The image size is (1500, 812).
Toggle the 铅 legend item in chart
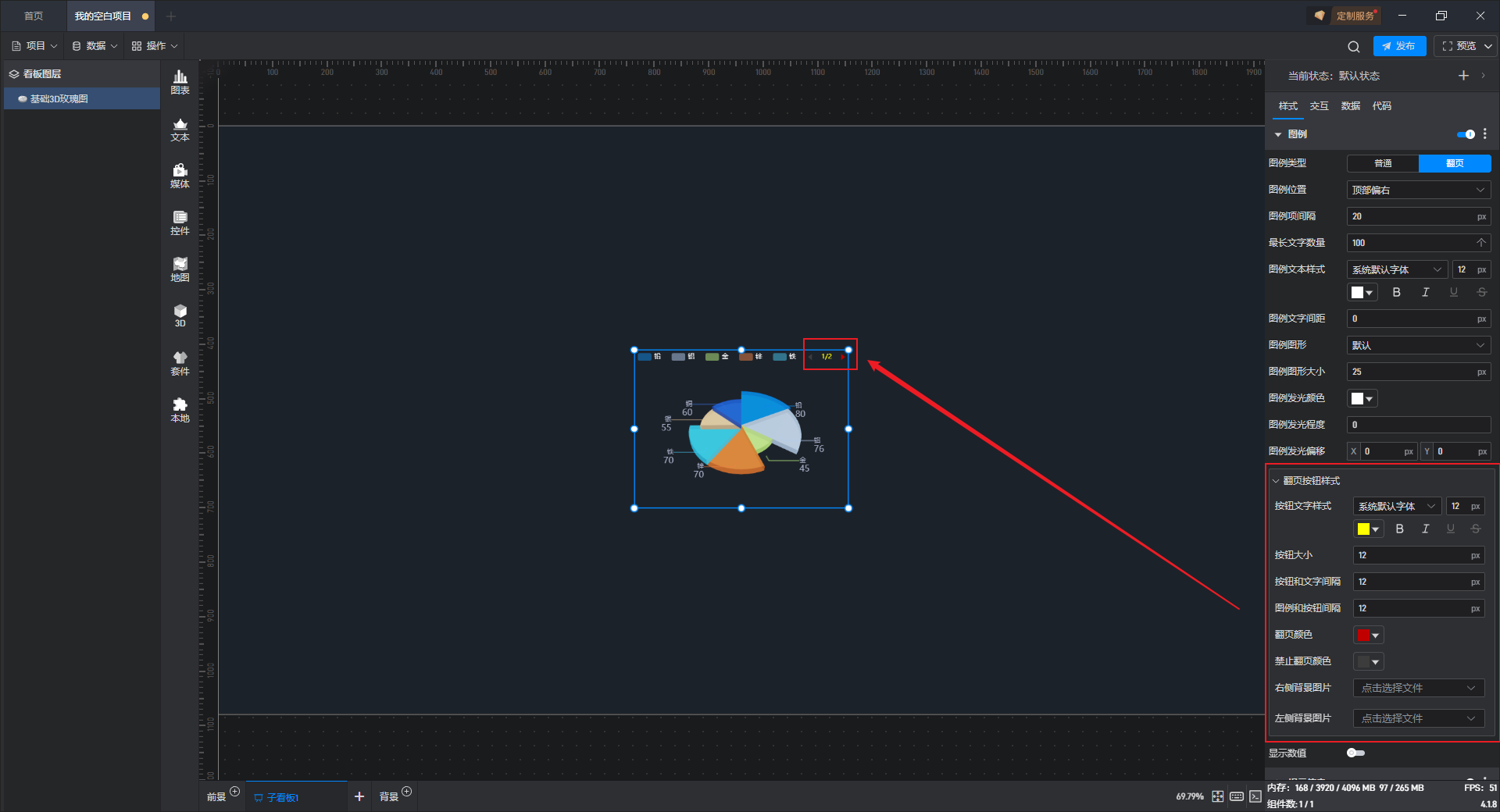click(x=649, y=357)
